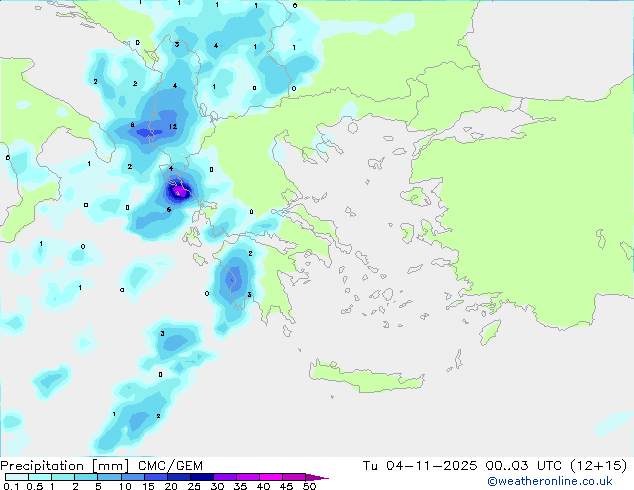Click the 35–40 mm legend color box

point(247,477)
